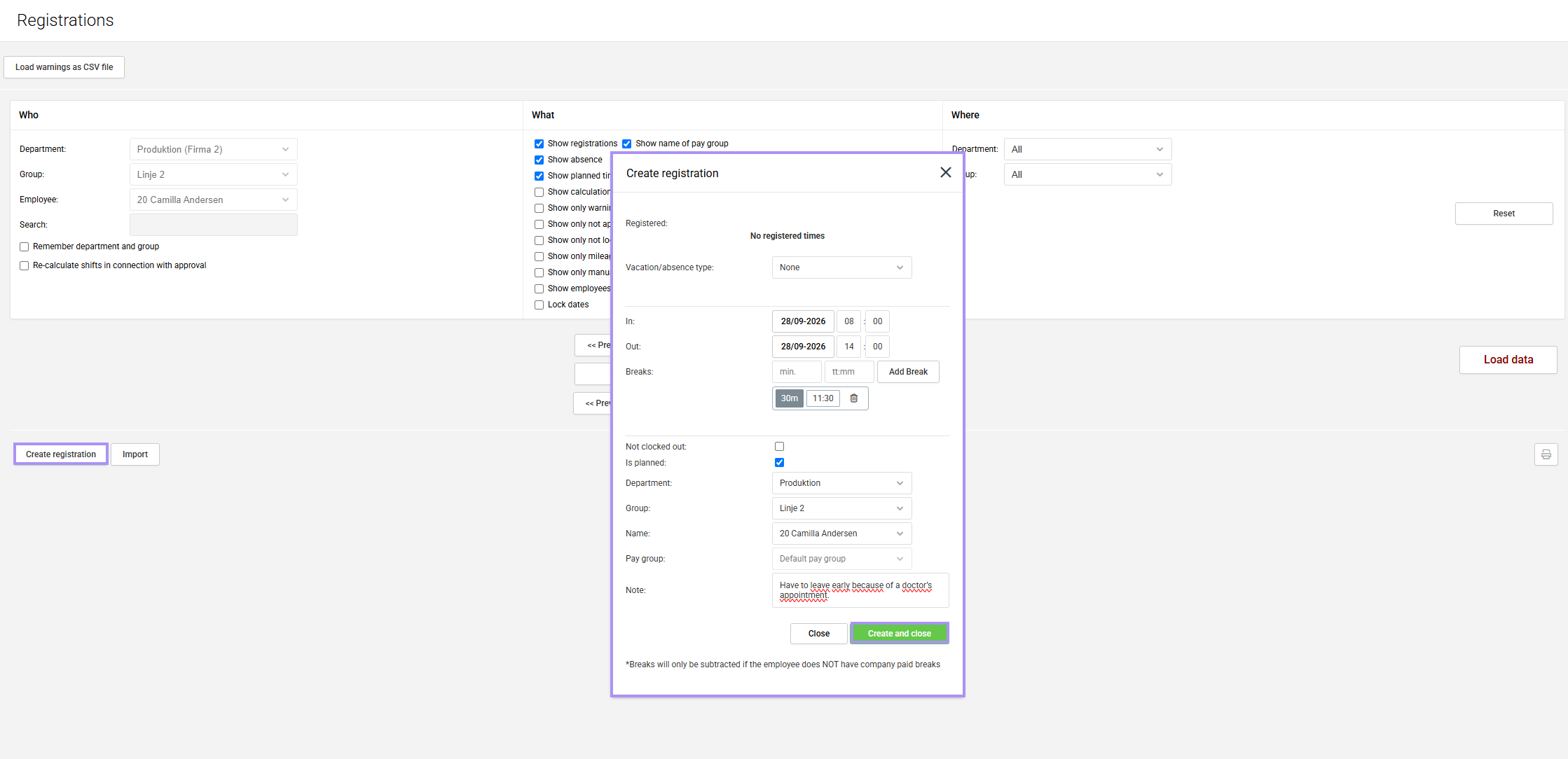The width and height of the screenshot is (1568, 759).
Task: Open Who Department dropdown Produktion (Firma 2)
Action: (213, 149)
